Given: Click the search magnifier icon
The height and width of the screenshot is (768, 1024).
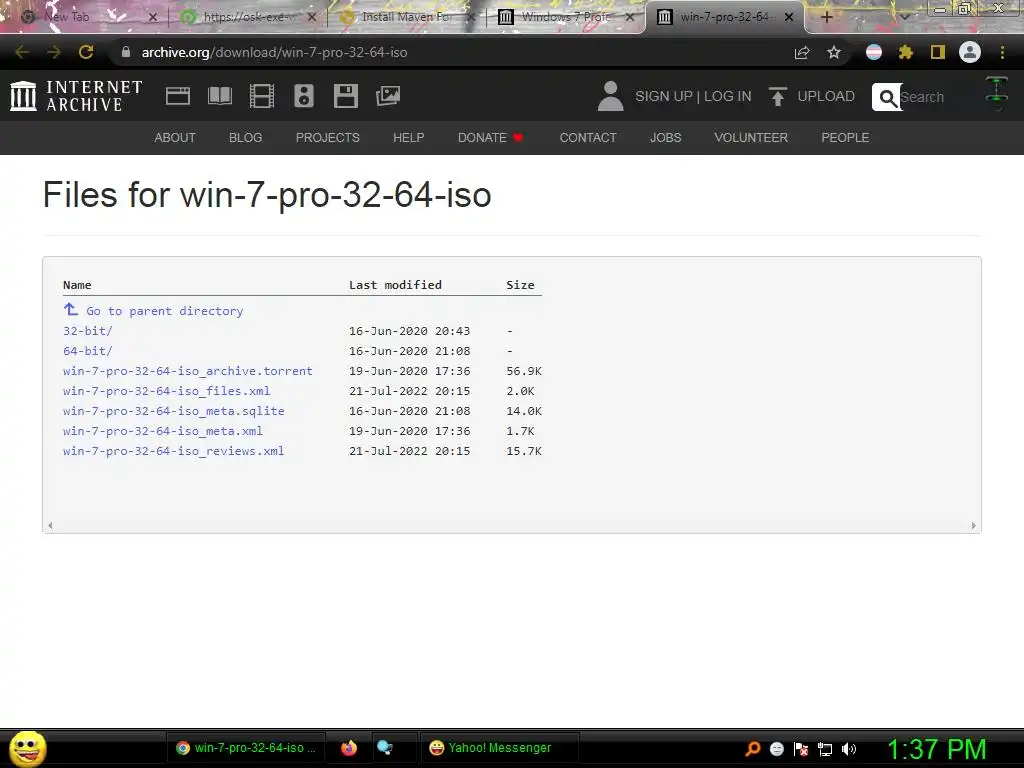Looking at the screenshot, I should (x=887, y=97).
